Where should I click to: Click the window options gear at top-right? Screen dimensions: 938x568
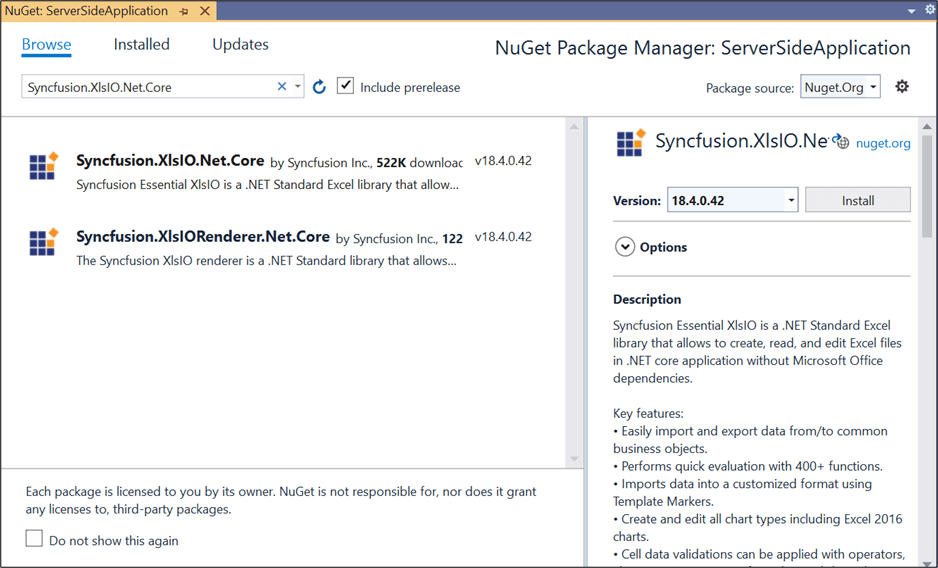coord(929,10)
